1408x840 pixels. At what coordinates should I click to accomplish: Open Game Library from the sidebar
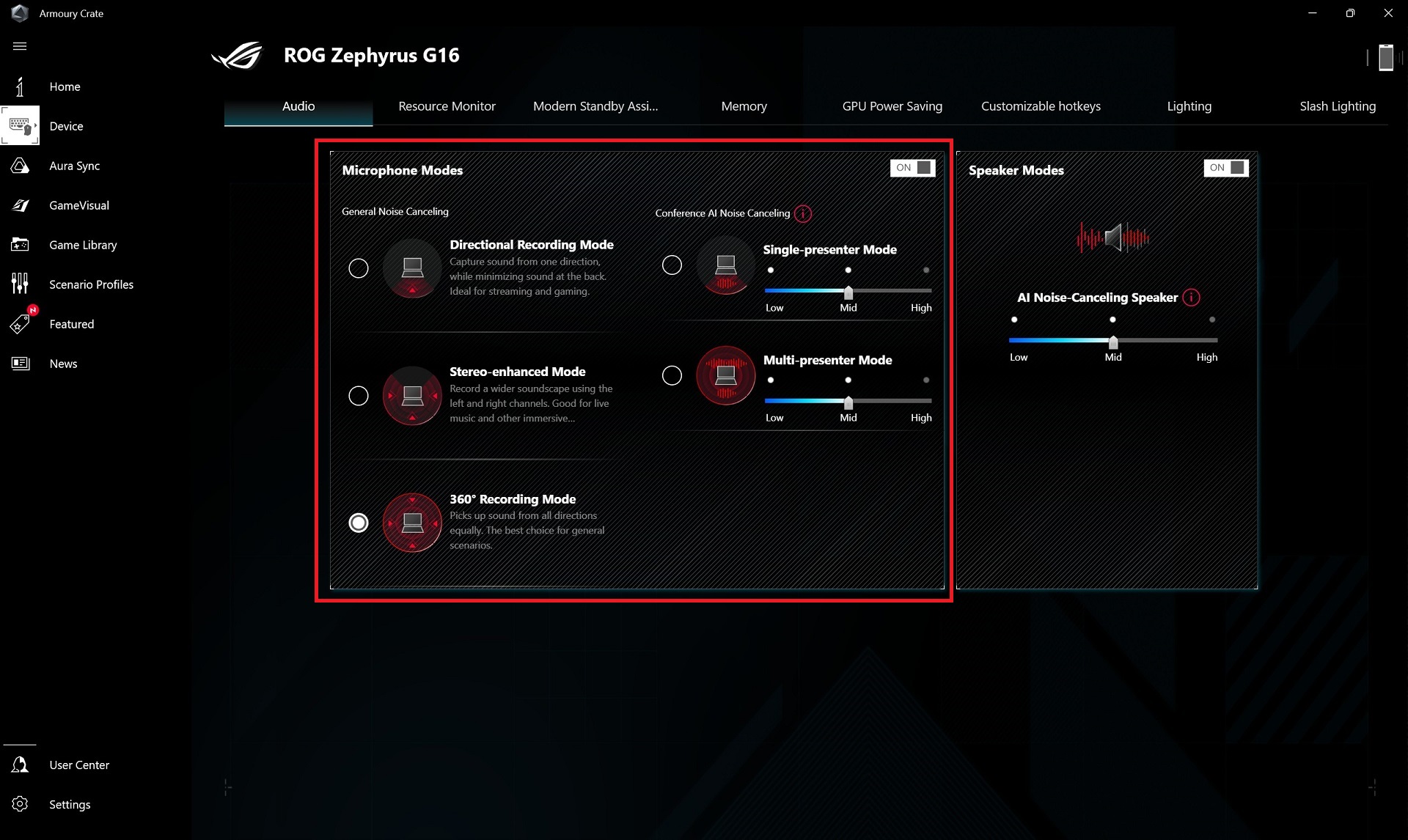[x=83, y=245]
